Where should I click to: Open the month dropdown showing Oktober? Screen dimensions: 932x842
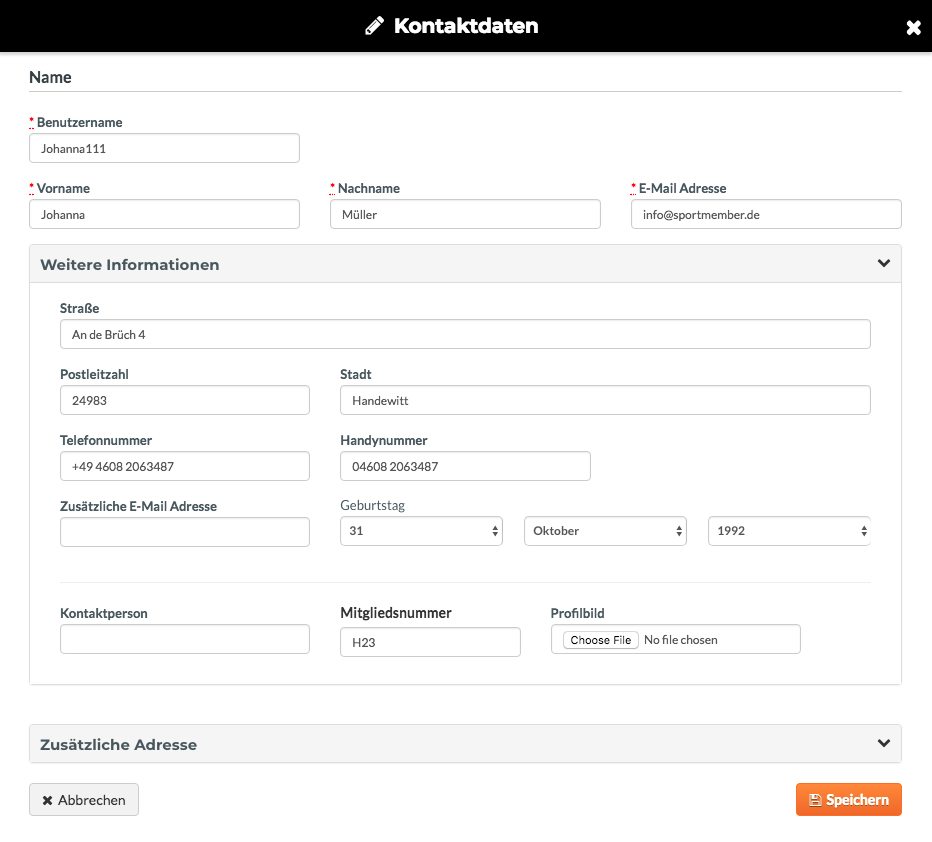click(x=605, y=531)
